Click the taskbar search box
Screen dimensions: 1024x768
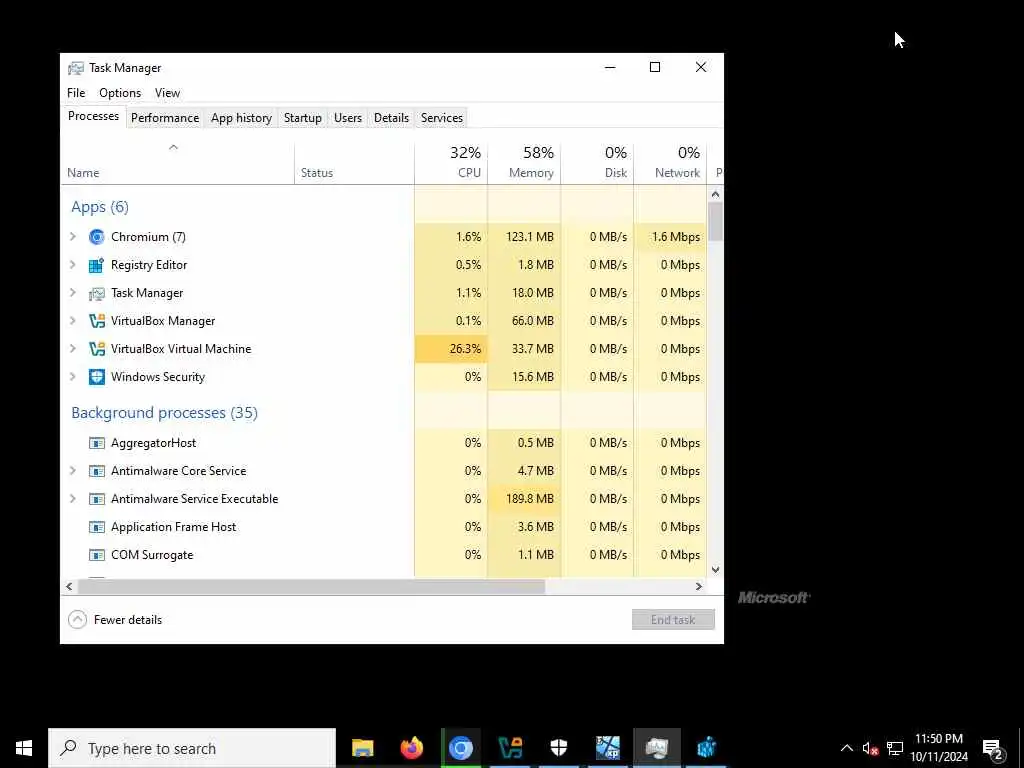192,748
